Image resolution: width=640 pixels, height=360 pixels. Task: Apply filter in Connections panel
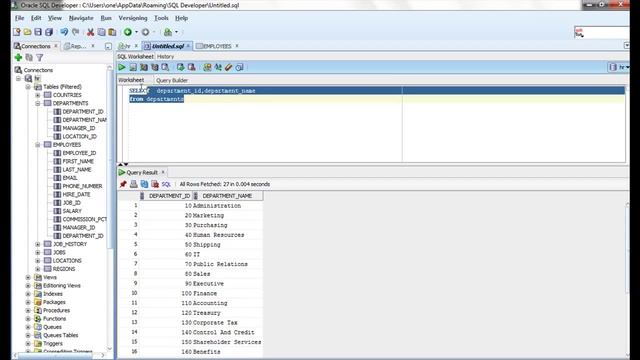click(40, 58)
